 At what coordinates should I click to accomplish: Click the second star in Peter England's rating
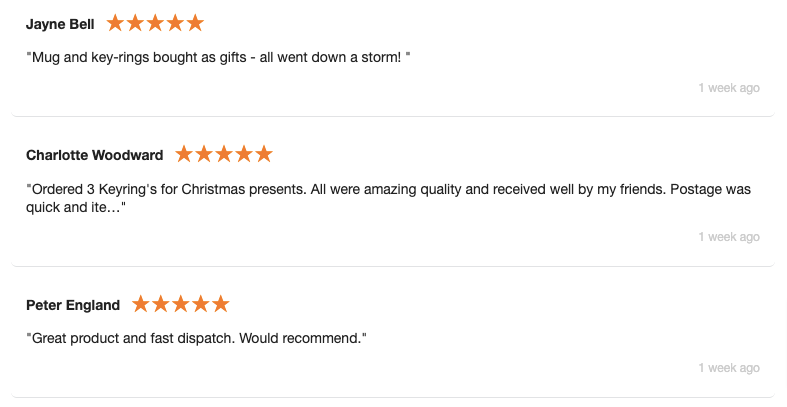click(161, 304)
